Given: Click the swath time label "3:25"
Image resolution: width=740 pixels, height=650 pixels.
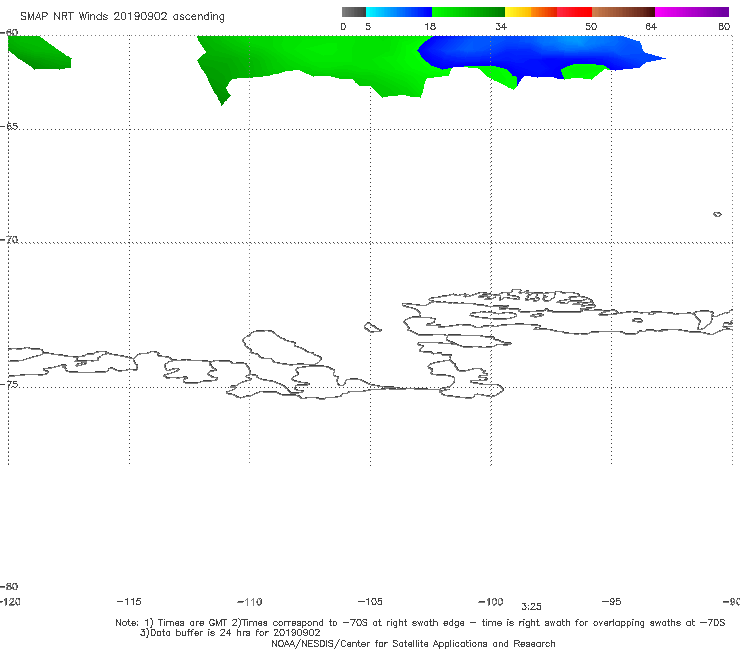Looking at the screenshot, I should pos(531,607).
